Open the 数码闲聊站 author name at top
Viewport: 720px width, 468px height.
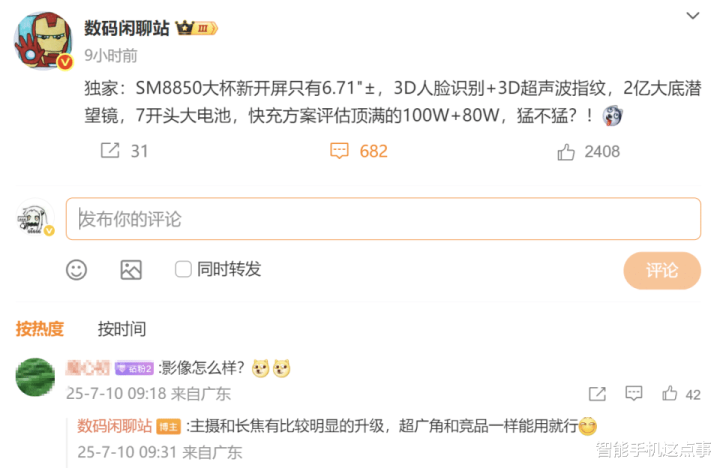click(x=127, y=28)
